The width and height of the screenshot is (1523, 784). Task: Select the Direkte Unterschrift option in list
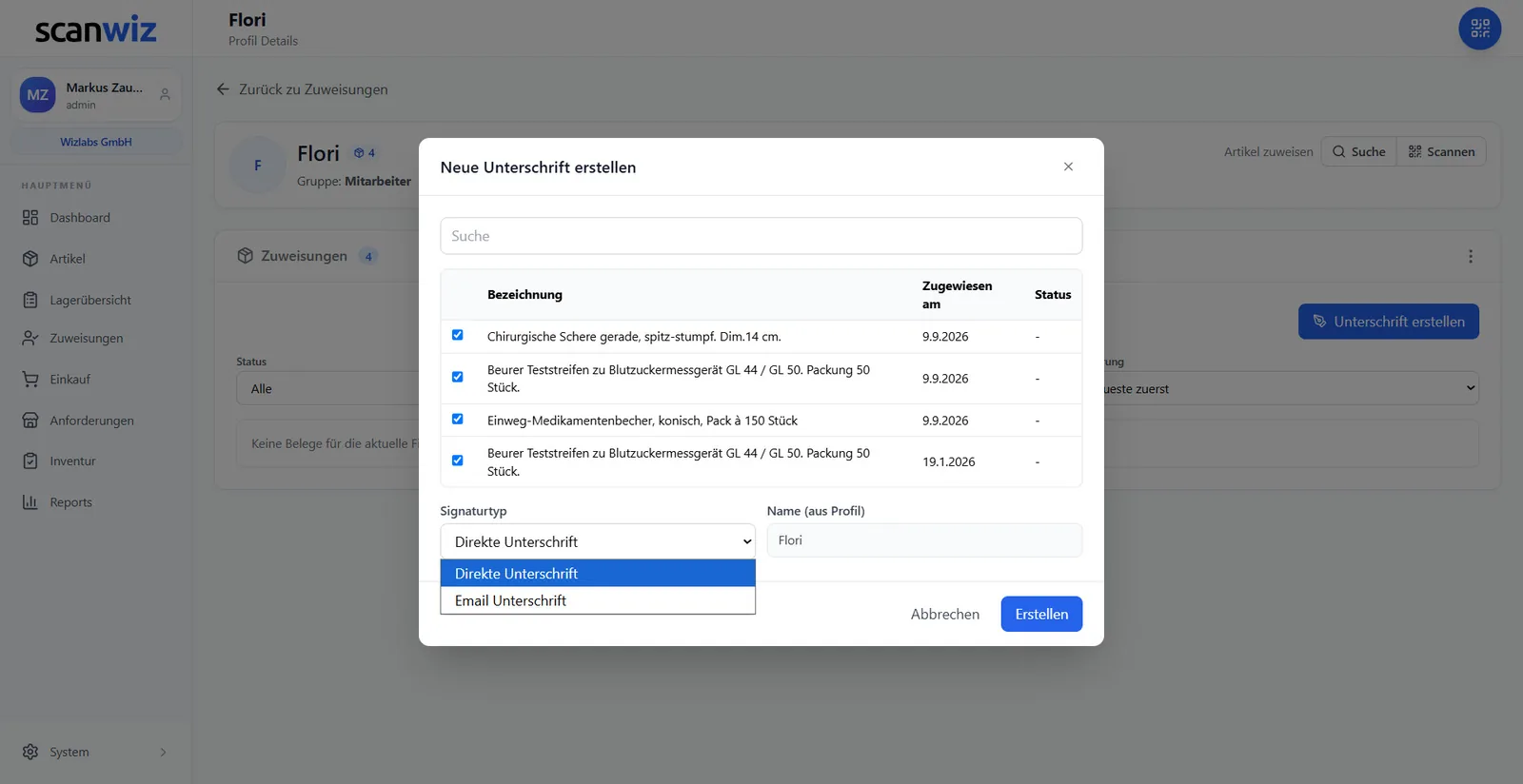coord(598,573)
